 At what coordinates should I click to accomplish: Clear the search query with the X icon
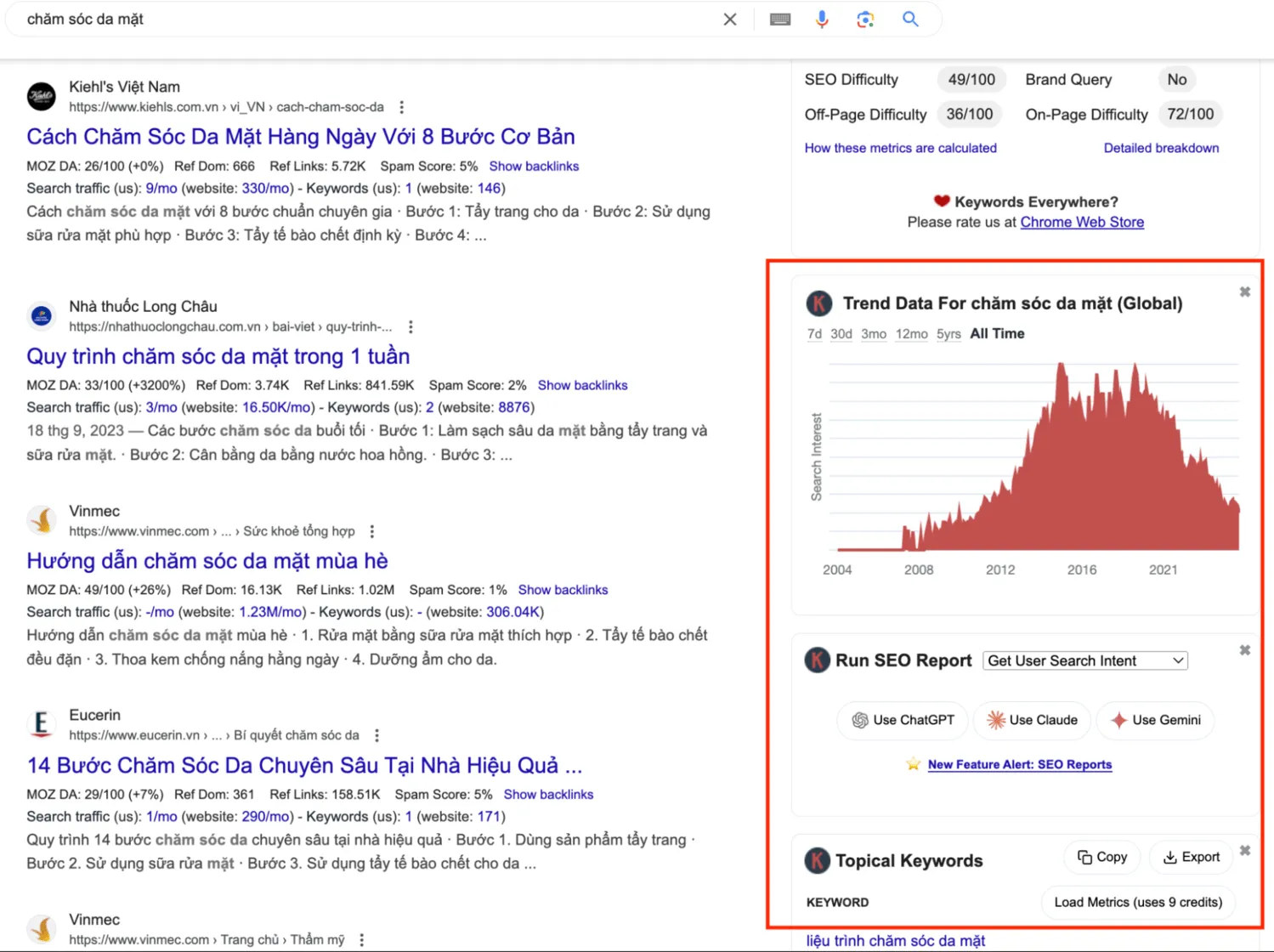coord(729,19)
